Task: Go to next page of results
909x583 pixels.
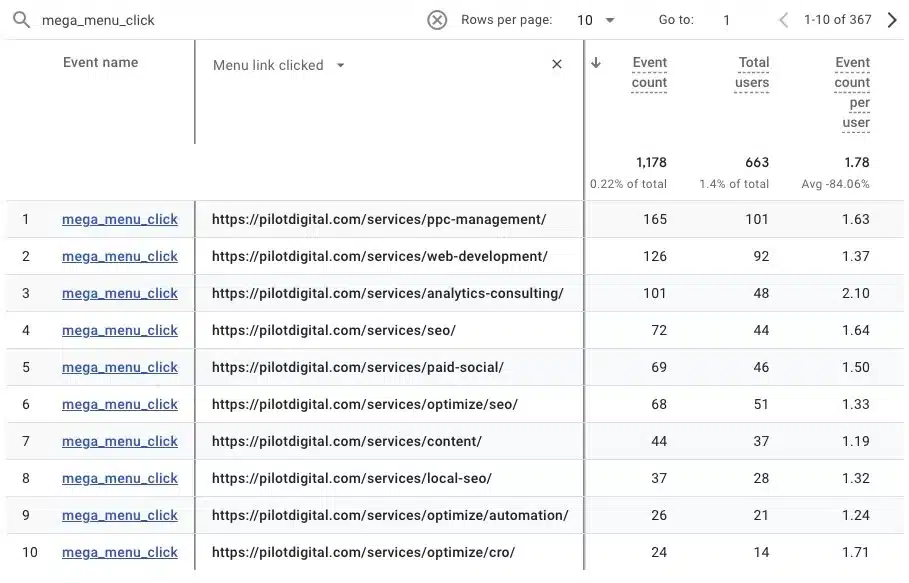Action: (891, 20)
